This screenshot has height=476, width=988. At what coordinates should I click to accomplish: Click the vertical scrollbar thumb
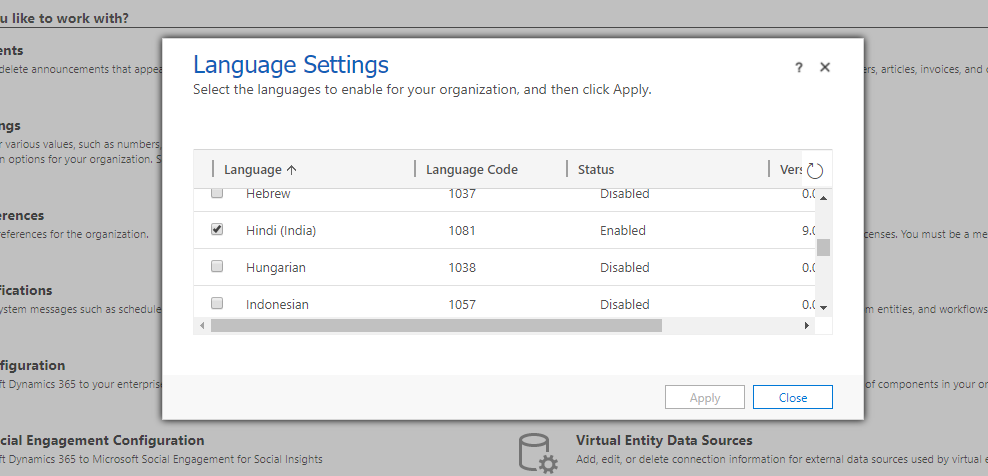[x=823, y=247]
